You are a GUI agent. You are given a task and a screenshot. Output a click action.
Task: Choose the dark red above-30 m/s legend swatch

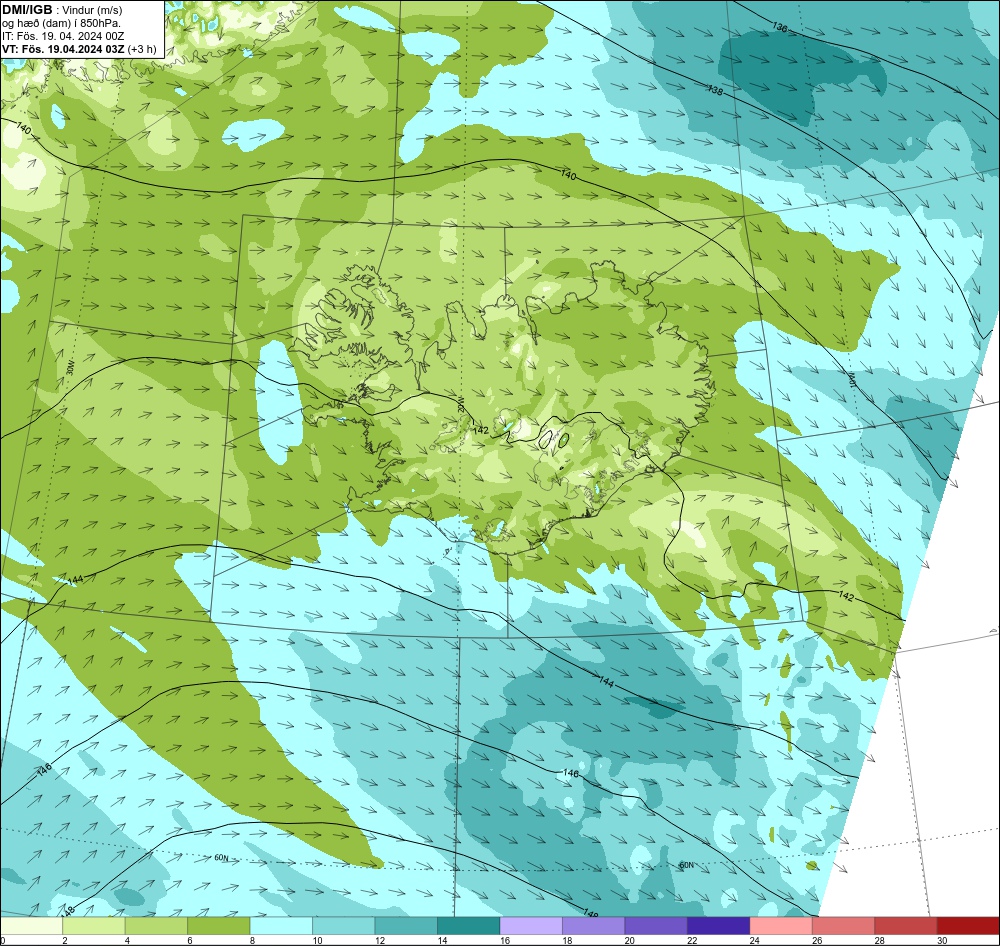(x=969, y=926)
